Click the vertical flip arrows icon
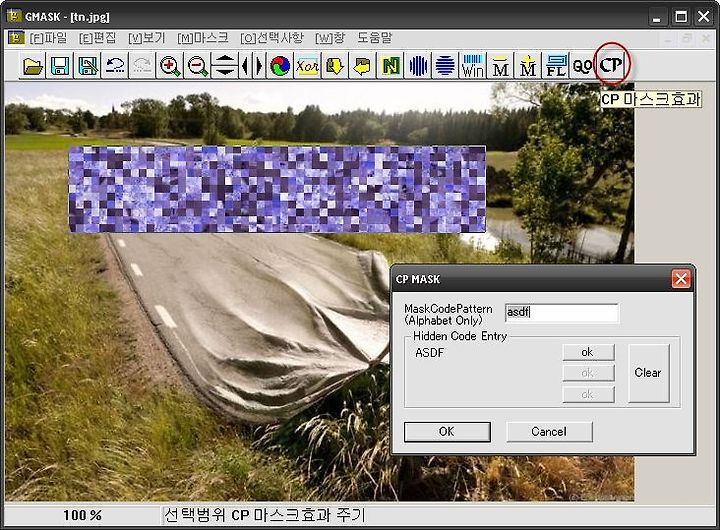Image resolution: width=720 pixels, height=530 pixels. 225,66
